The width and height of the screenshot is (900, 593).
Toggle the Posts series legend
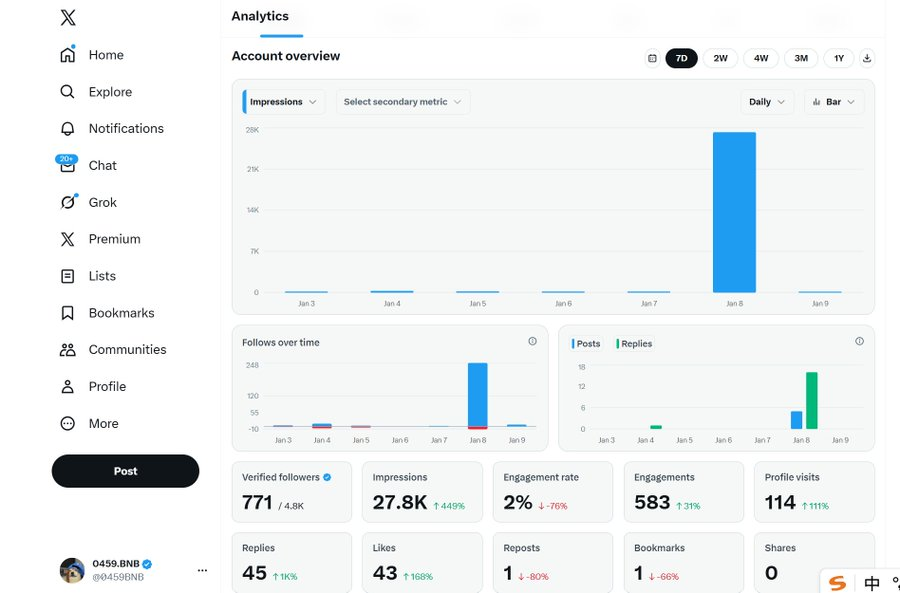click(x=586, y=343)
